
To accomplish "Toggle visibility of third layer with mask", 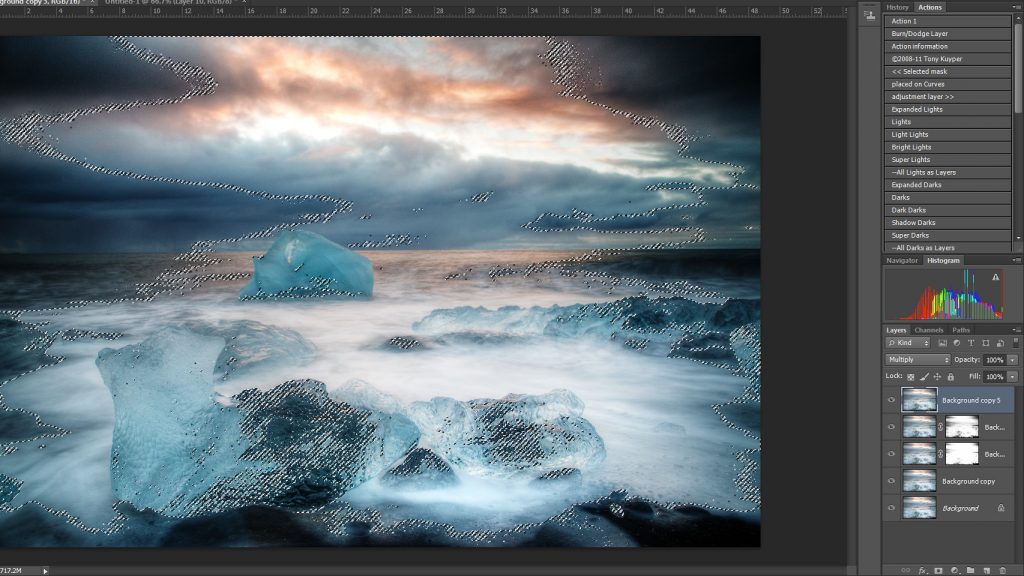I will (x=891, y=454).
